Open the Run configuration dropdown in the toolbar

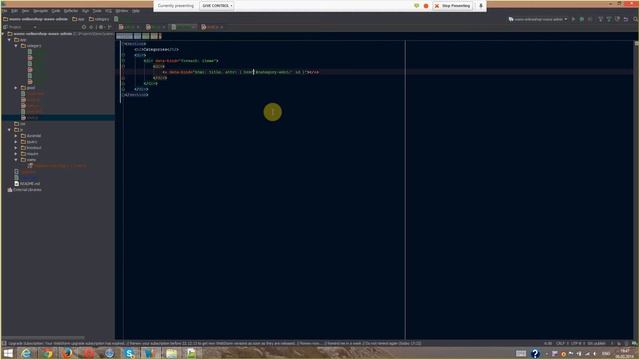(x=538, y=19)
